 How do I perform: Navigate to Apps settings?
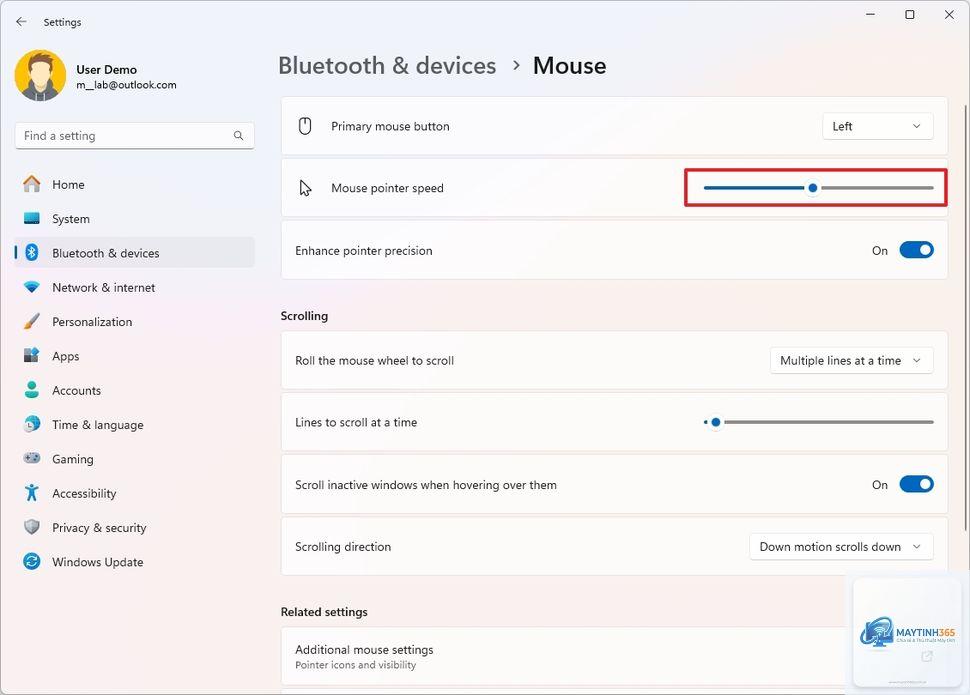(x=134, y=356)
